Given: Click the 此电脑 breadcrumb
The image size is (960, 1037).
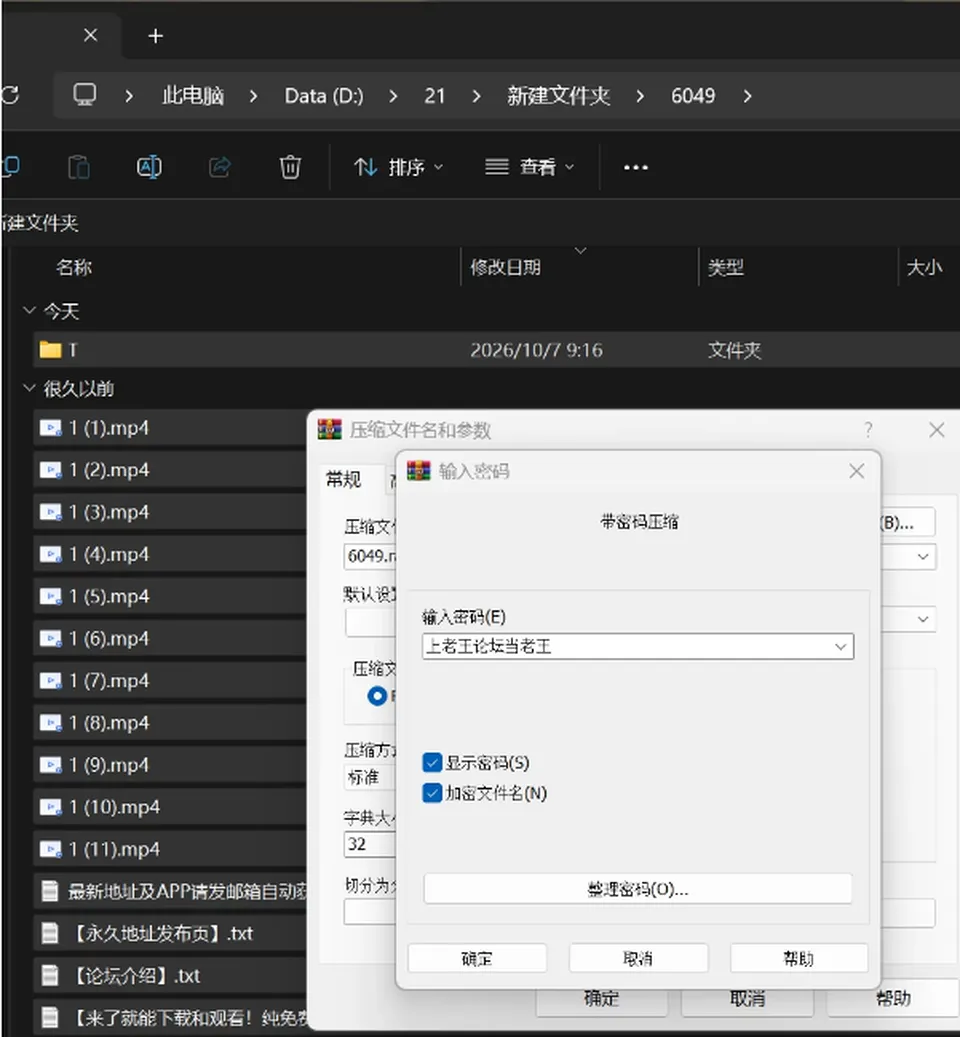Looking at the screenshot, I should [x=192, y=96].
